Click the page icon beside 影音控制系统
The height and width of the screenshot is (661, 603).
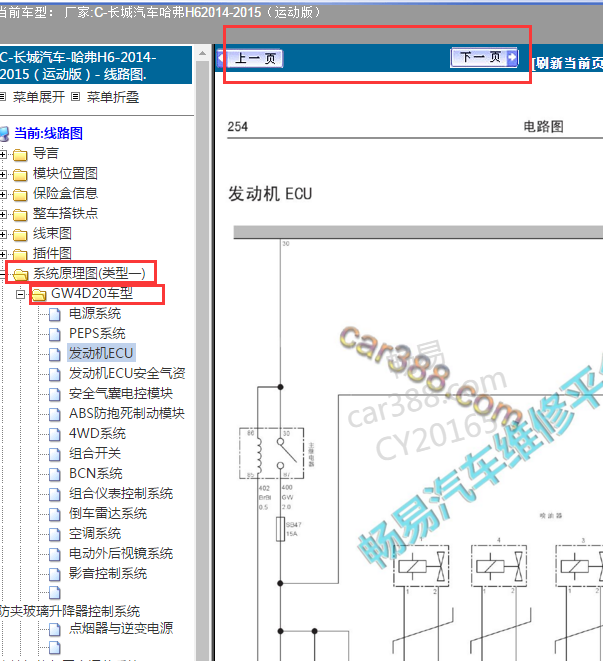54,575
